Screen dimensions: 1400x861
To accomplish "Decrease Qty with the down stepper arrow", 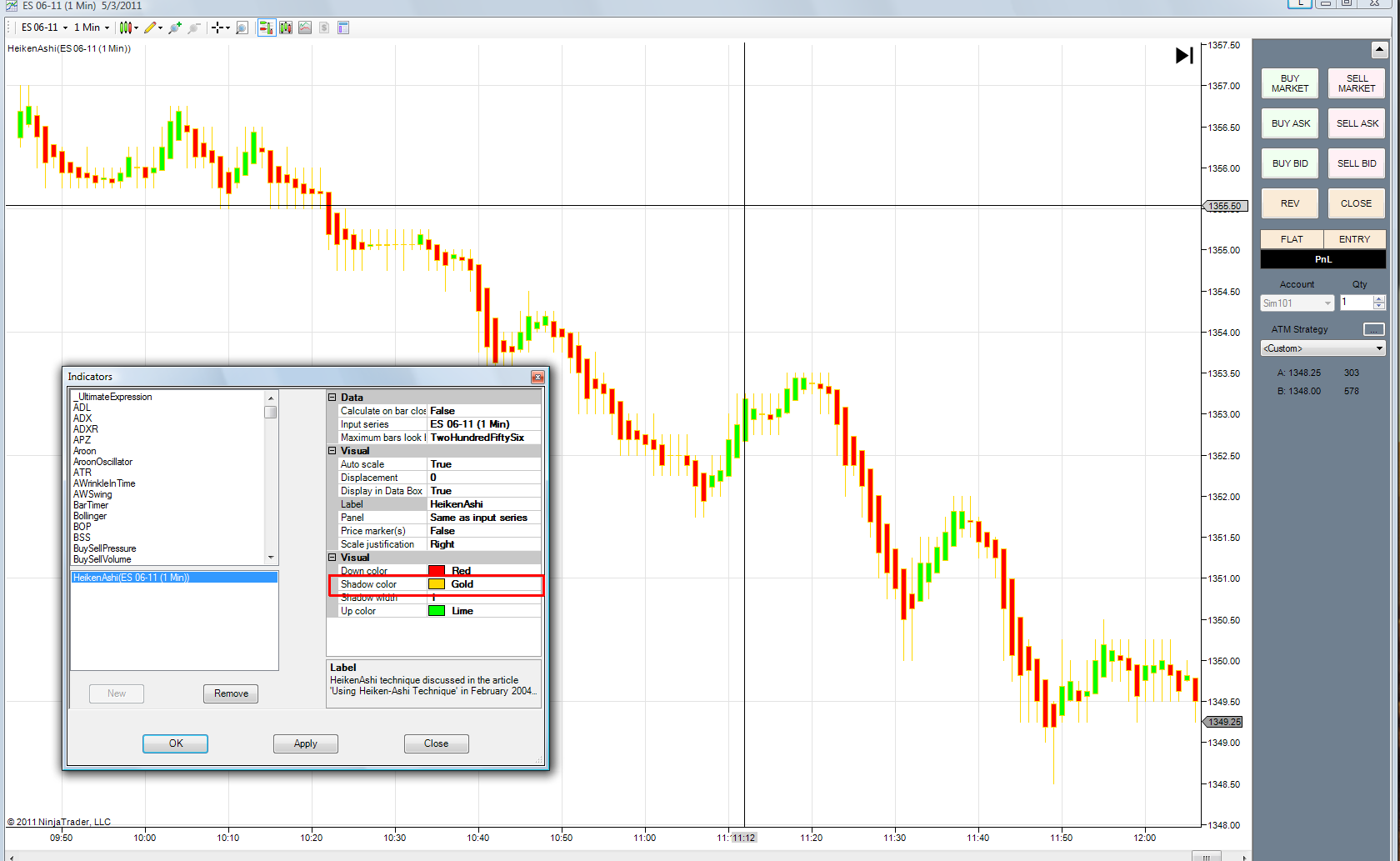I will click(1379, 307).
